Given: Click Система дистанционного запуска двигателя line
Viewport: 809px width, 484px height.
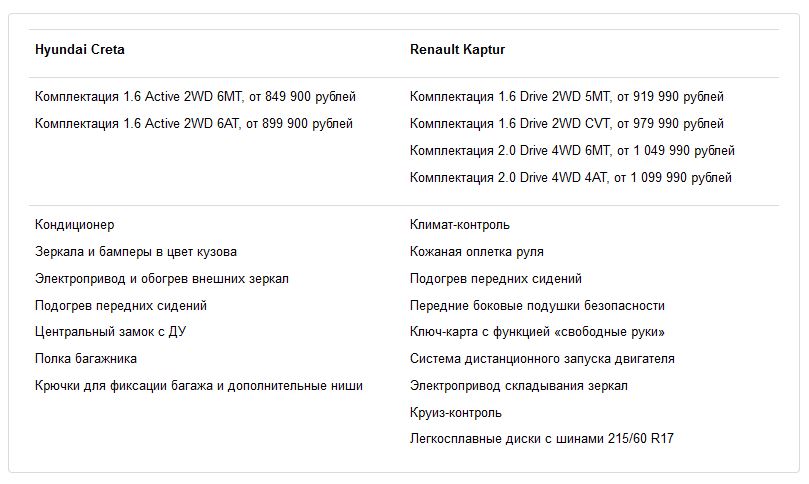Looking at the screenshot, I should tap(542, 359).
